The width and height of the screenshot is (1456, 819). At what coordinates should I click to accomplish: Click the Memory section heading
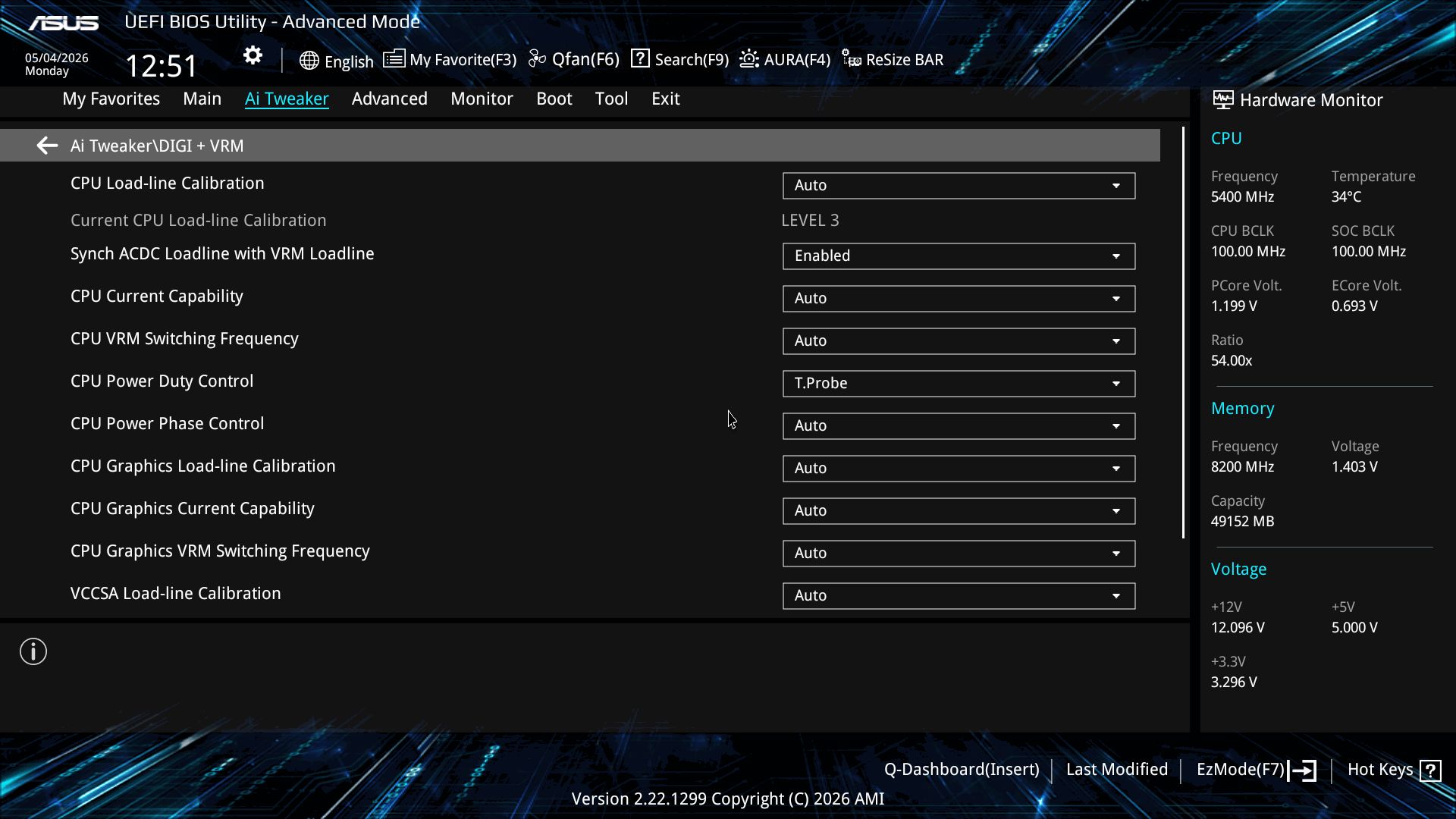pos(1242,409)
